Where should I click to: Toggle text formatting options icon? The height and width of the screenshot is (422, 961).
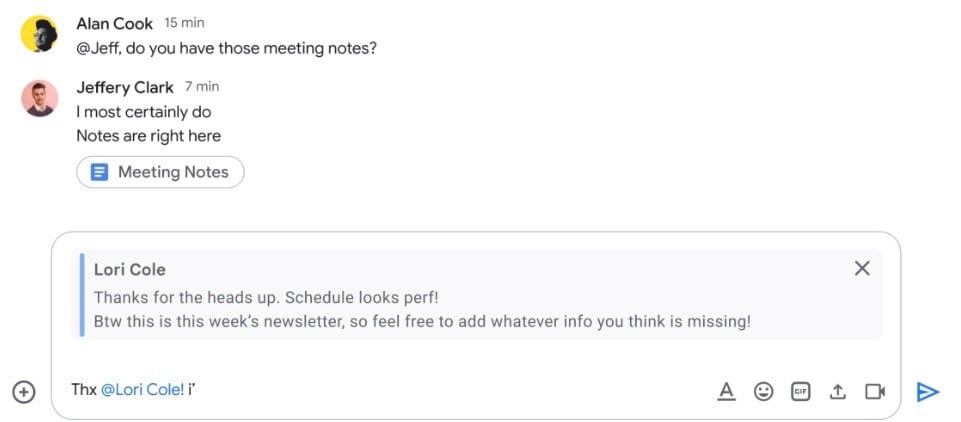[726, 391]
